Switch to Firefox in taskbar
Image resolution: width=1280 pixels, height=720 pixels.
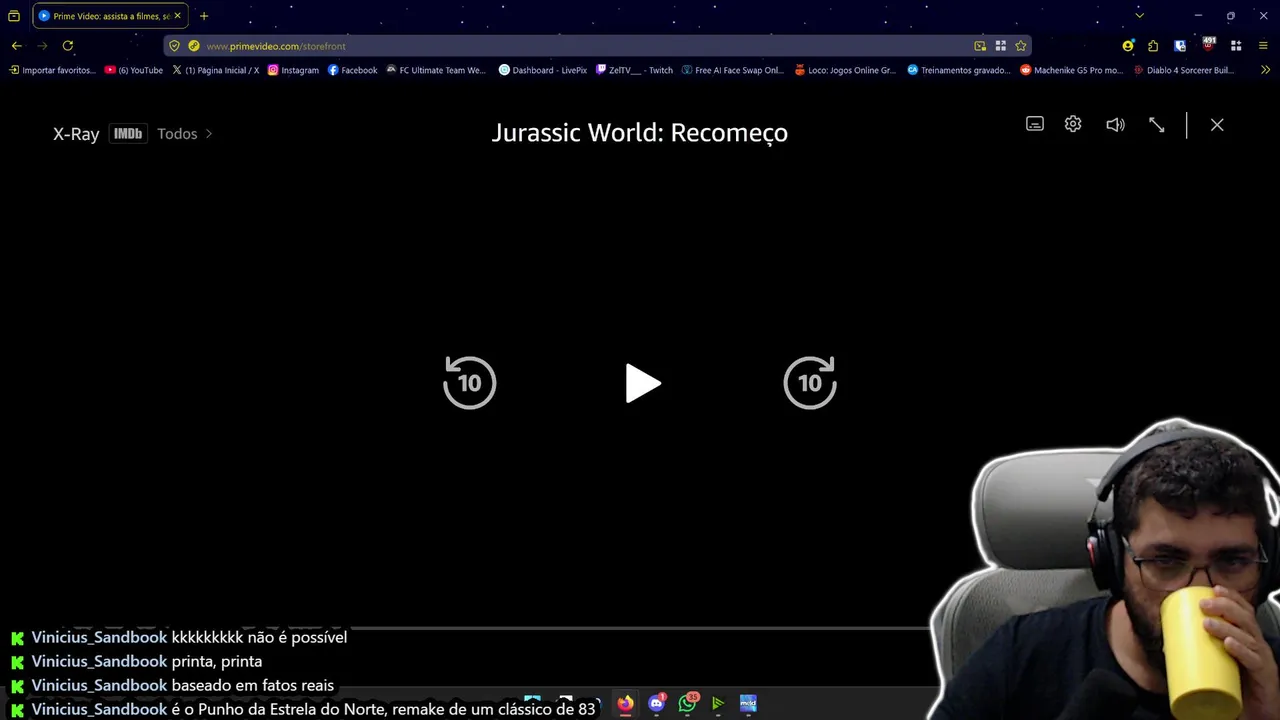coord(625,704)
